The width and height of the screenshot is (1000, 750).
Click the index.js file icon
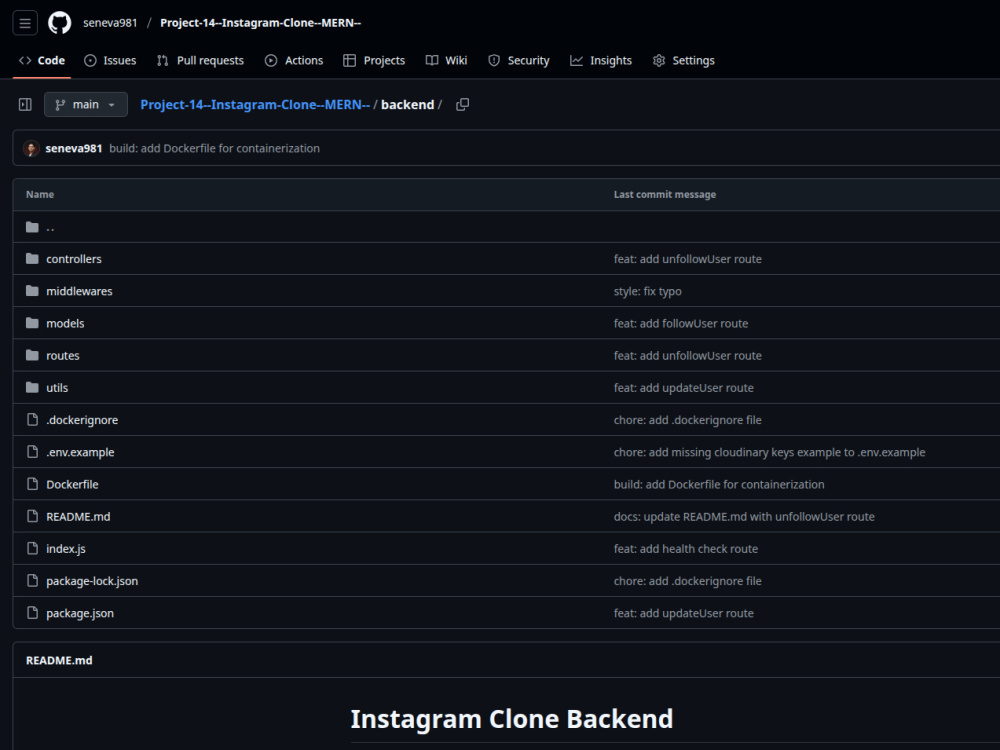pyautogui.click(x=33, y=548)
